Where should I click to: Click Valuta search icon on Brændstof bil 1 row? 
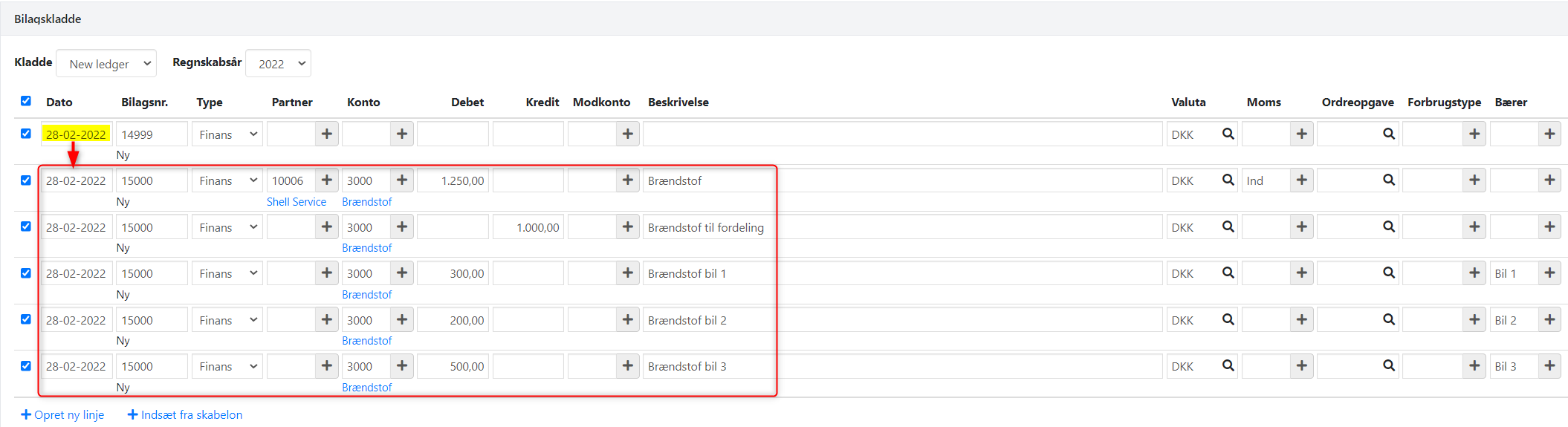(x=1228, y=273)
